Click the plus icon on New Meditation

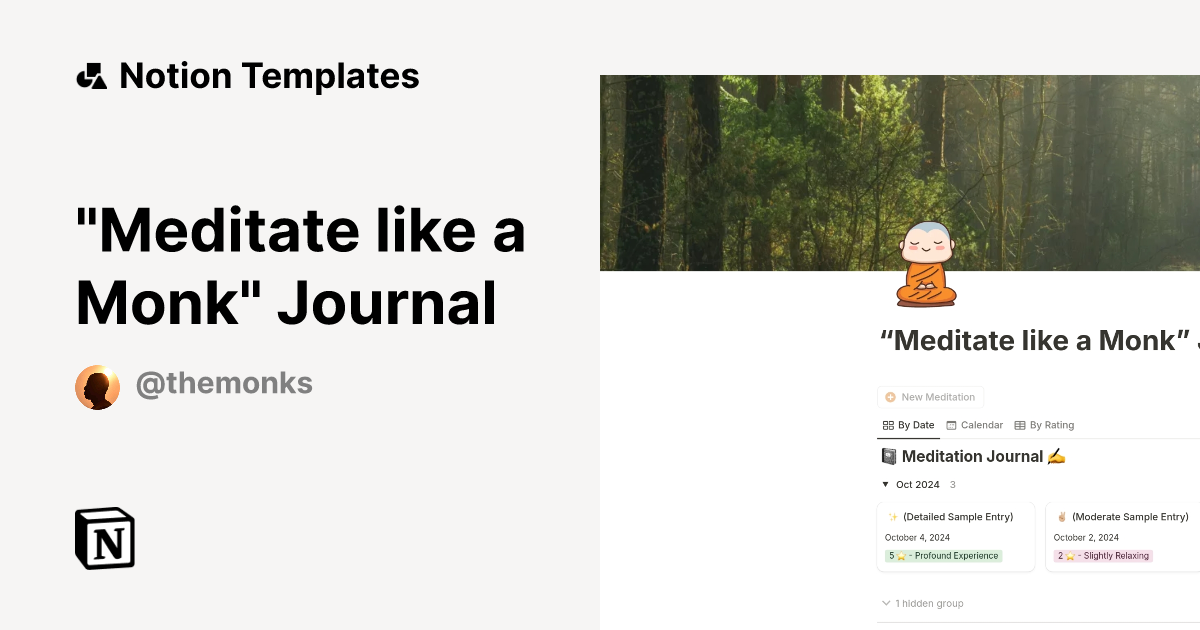[x=889, y=397]
